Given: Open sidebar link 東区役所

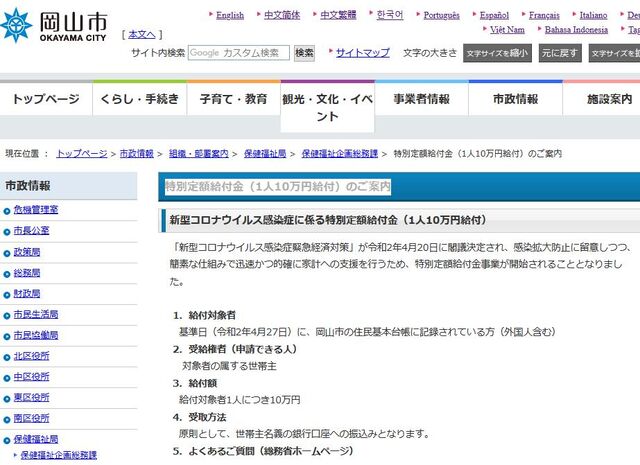Looking at the screenshot, I should click(31, 398).
